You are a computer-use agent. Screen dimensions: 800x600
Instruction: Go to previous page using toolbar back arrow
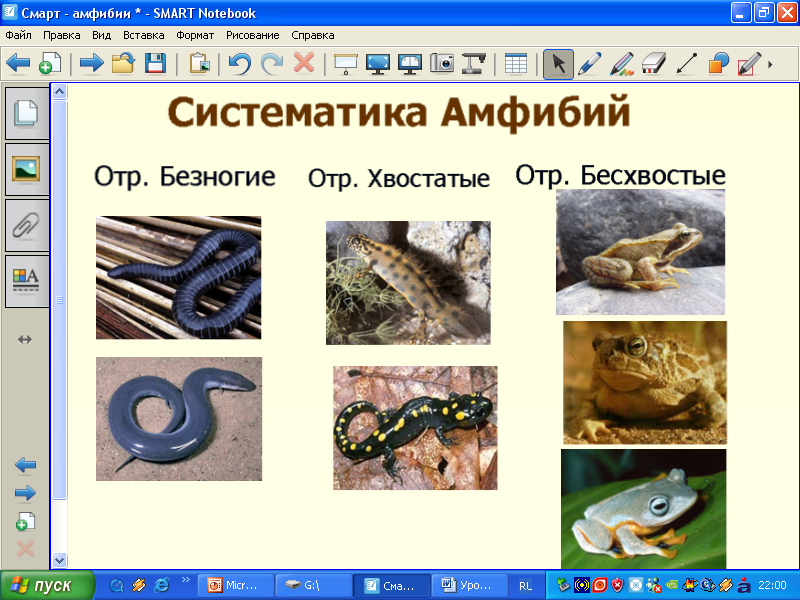(x=18, y=64)
